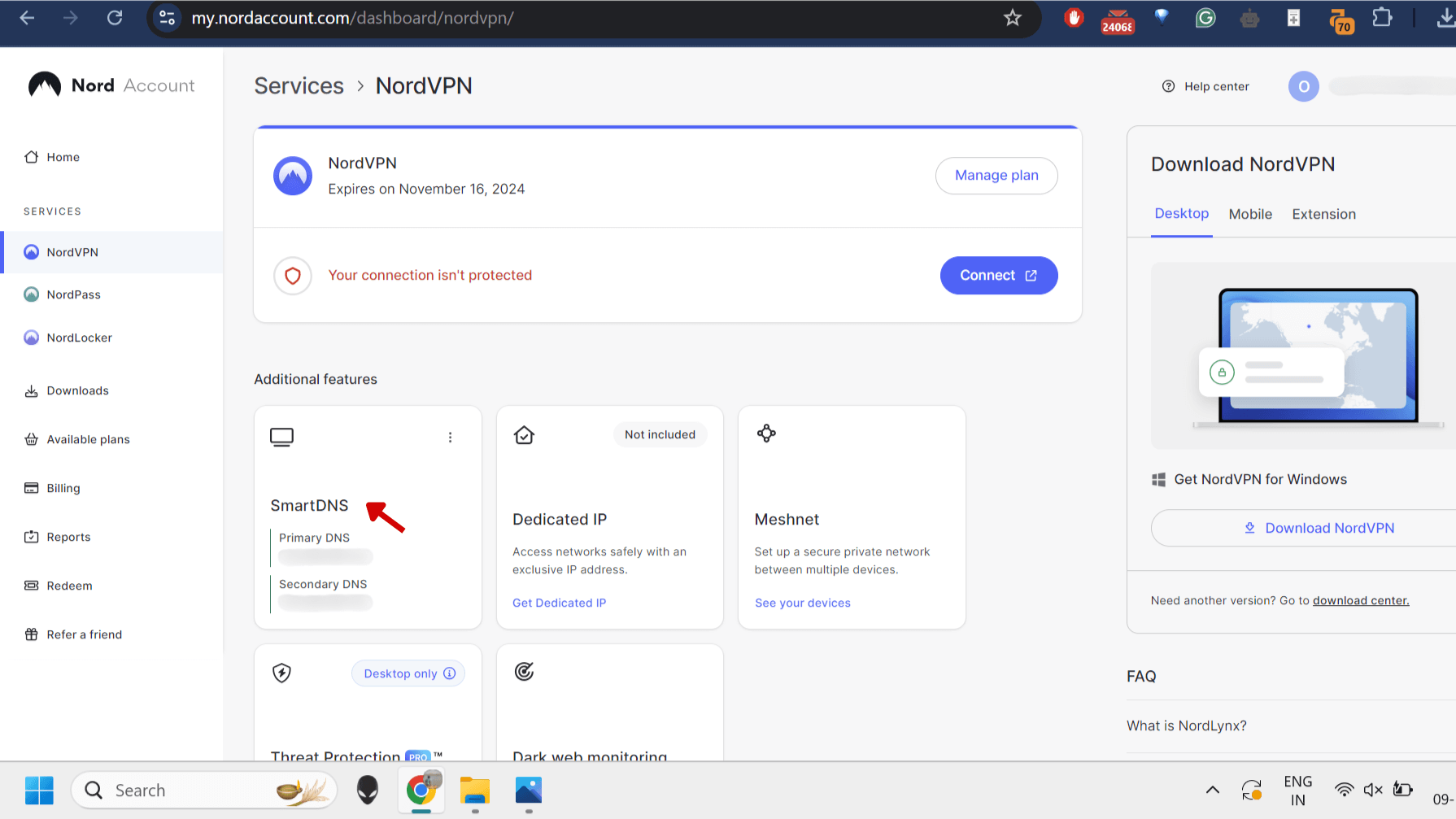
Task: Switch to the Mobile download tab
Action: 1250,214
